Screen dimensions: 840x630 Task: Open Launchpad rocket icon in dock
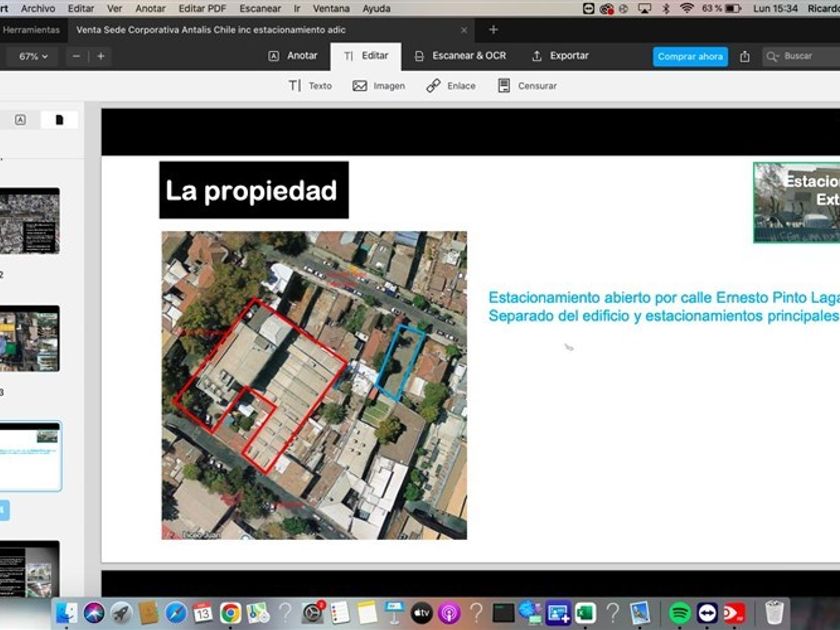tap(121, 612)
